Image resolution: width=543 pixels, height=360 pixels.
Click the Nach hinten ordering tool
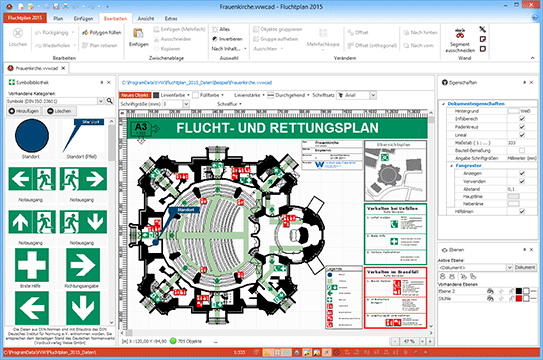tap(420, 33)
